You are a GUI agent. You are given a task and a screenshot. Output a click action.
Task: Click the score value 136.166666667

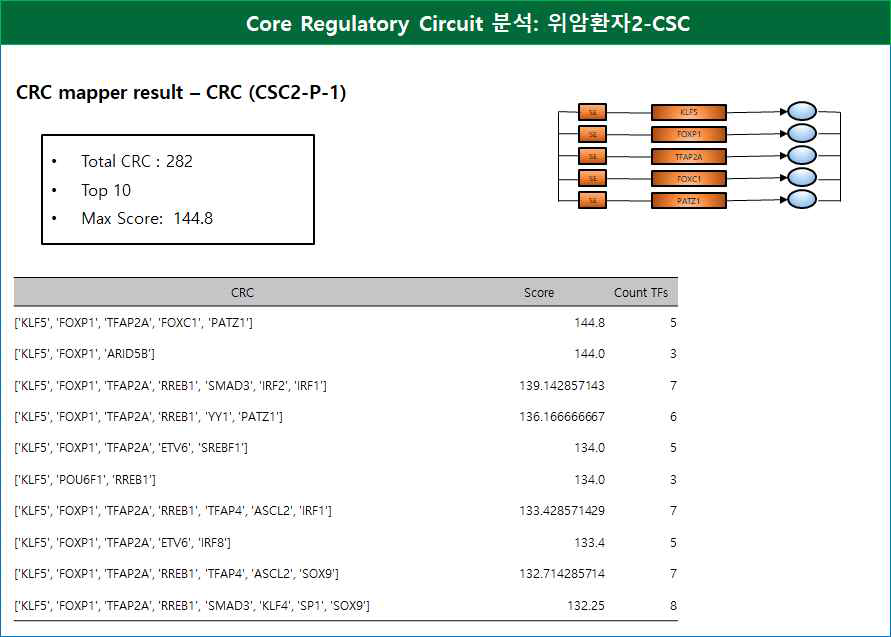click(x=562, y=417)
